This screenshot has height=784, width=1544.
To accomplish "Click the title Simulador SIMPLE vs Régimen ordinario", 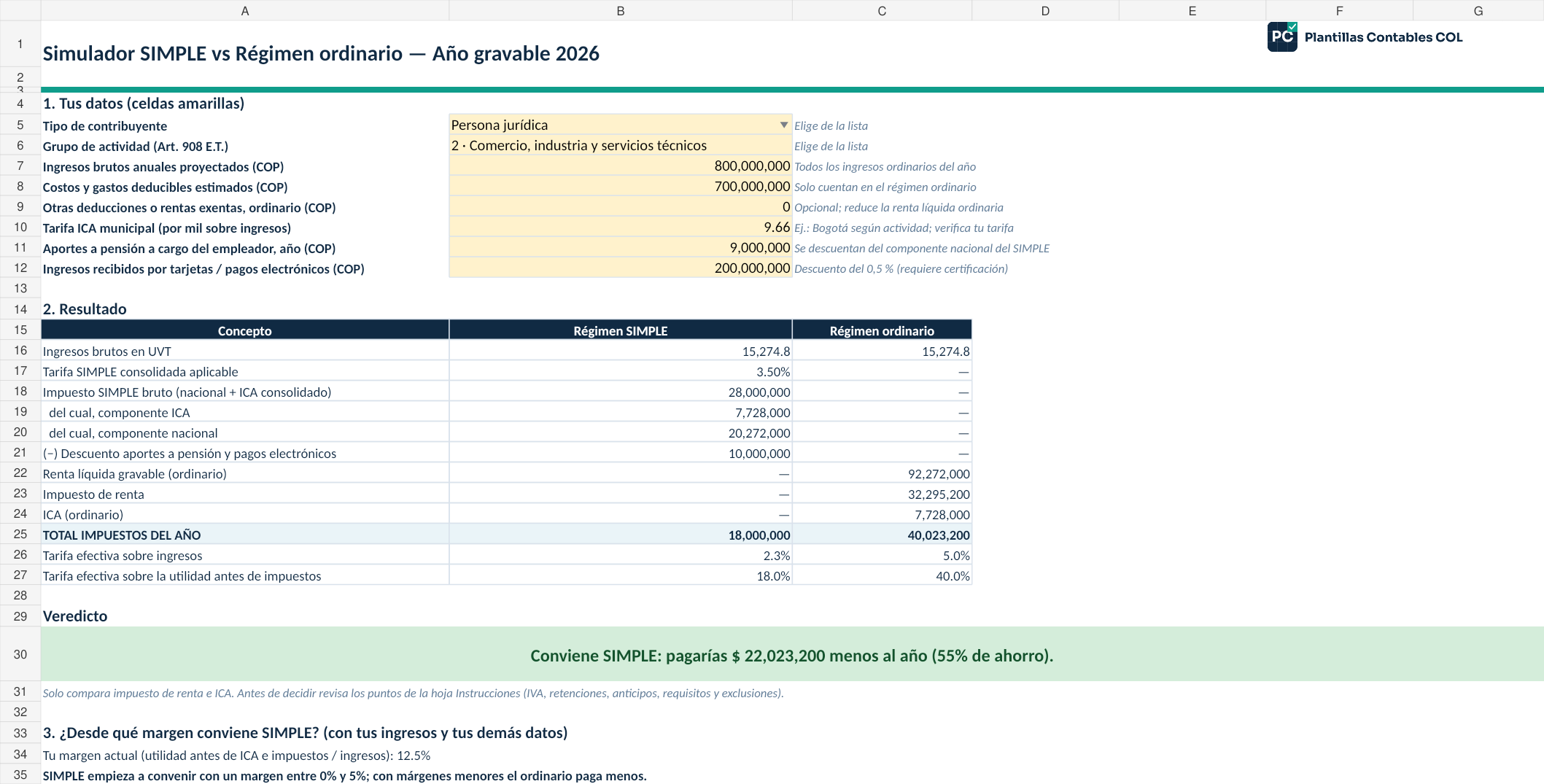I will click(321, 53).
